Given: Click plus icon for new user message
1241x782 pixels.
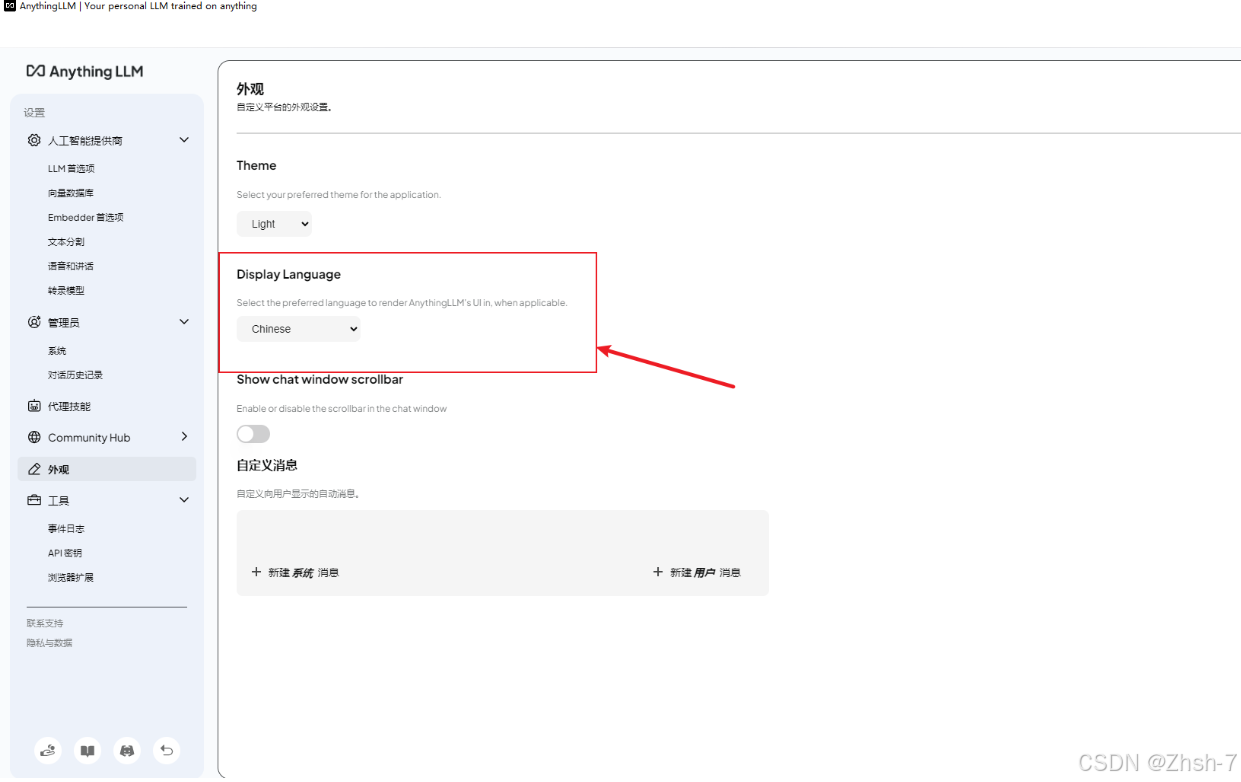Looking at the screenshot, I should click(658, 572).
